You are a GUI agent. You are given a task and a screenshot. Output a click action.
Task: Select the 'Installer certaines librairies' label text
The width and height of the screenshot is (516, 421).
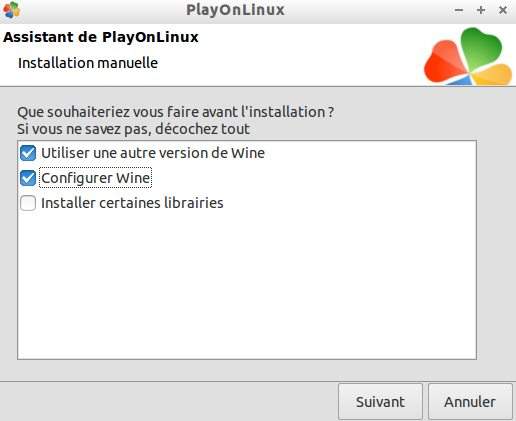coord(132,203)
